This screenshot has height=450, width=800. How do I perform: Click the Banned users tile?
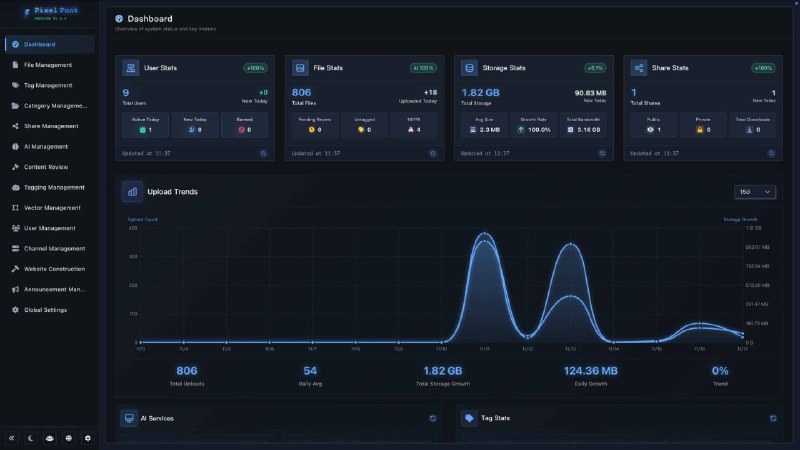[244, 125]
